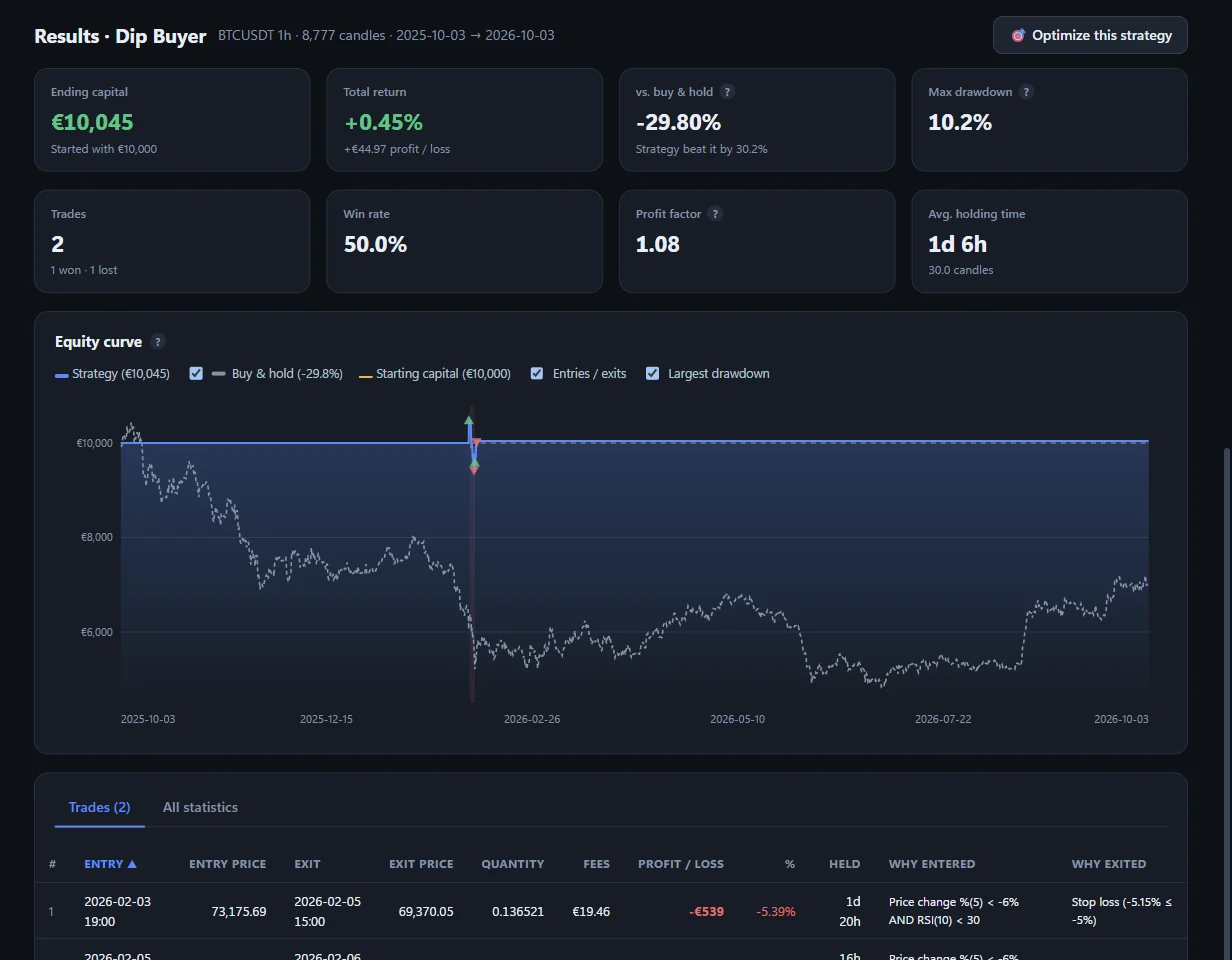The height and width of the screenshot is (960, 1232).
Task: Click the -5.39% cell in trade 1
Action: coord(776,911)
